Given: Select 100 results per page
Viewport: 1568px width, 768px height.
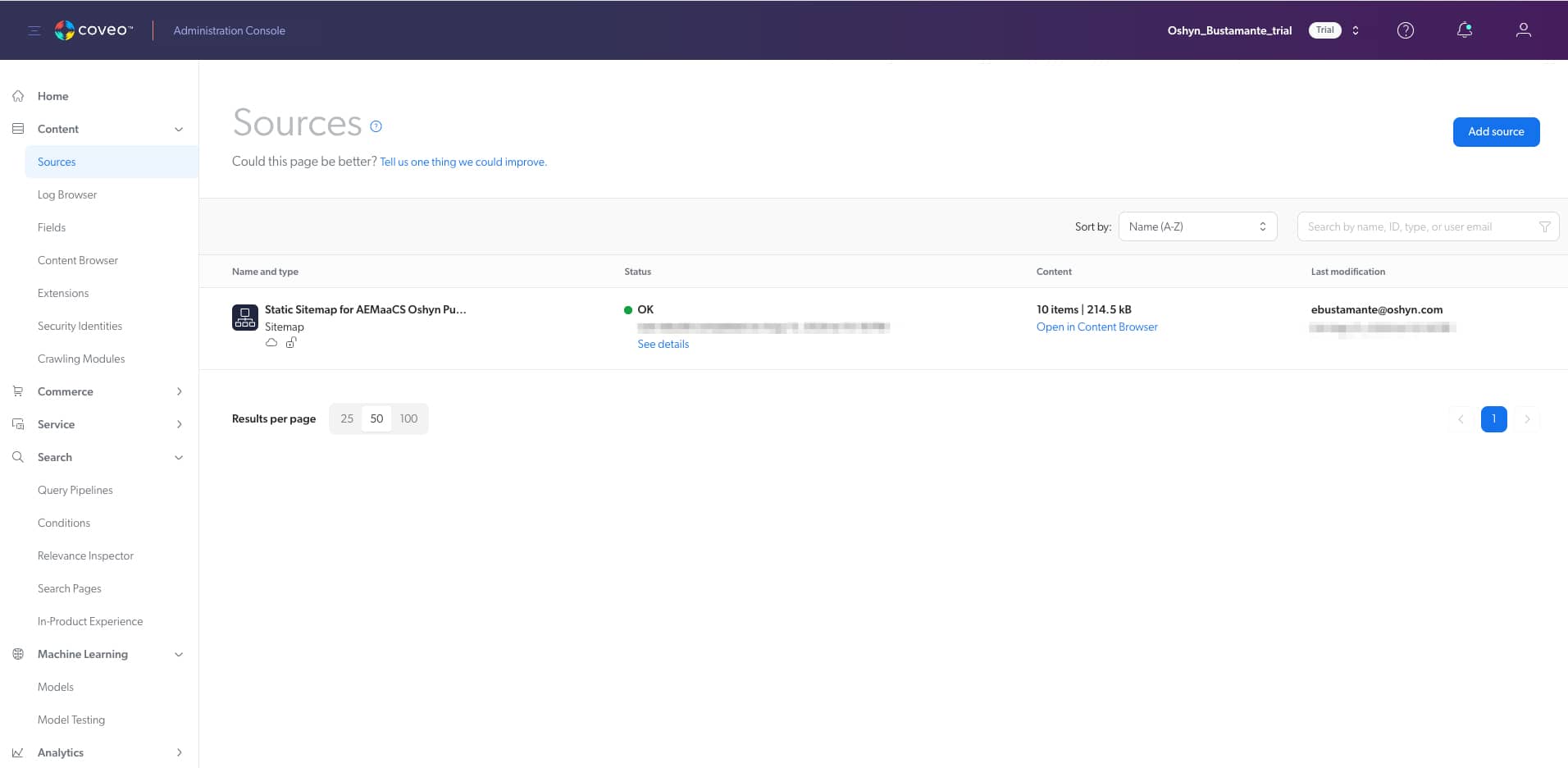Looking at the screenshot, I should 408,418.
